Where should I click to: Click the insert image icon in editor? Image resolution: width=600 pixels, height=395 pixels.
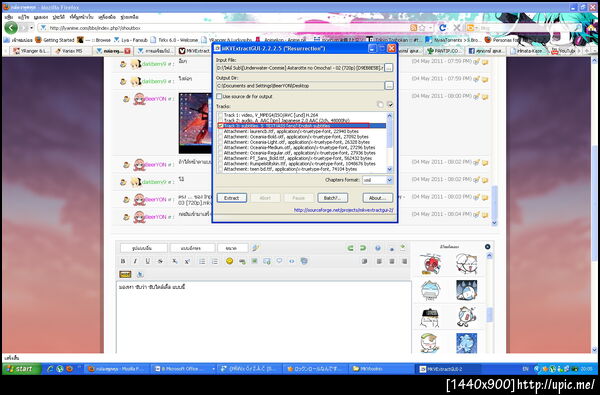[254, 261]
